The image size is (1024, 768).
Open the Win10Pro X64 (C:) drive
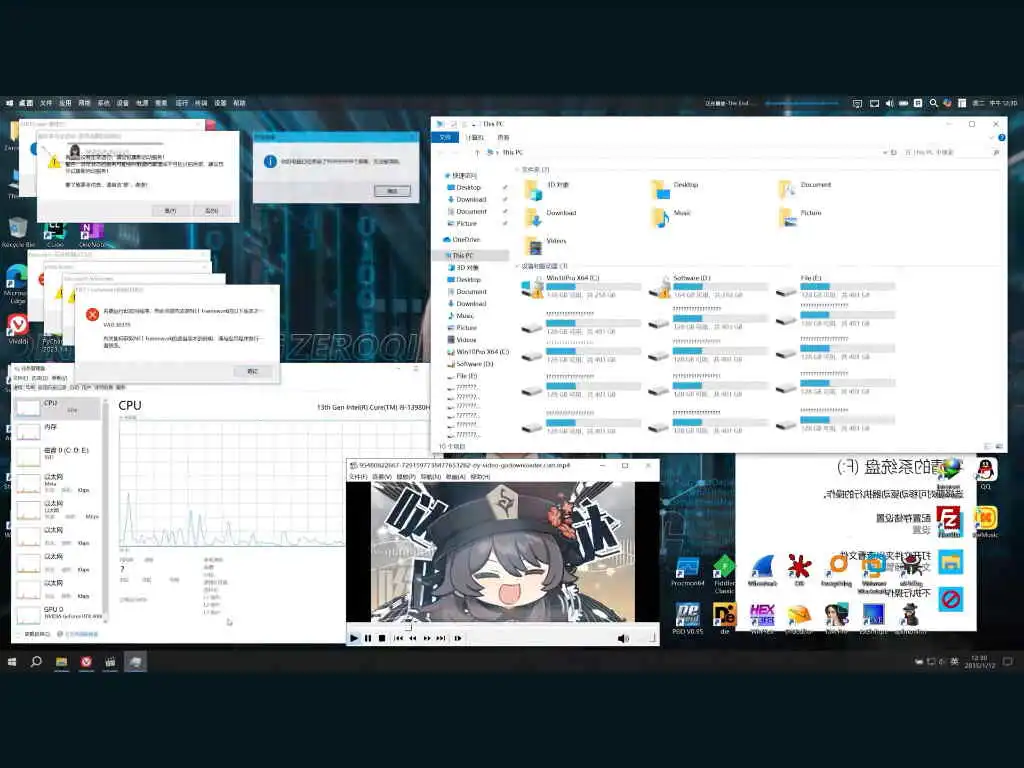(581, 287)
